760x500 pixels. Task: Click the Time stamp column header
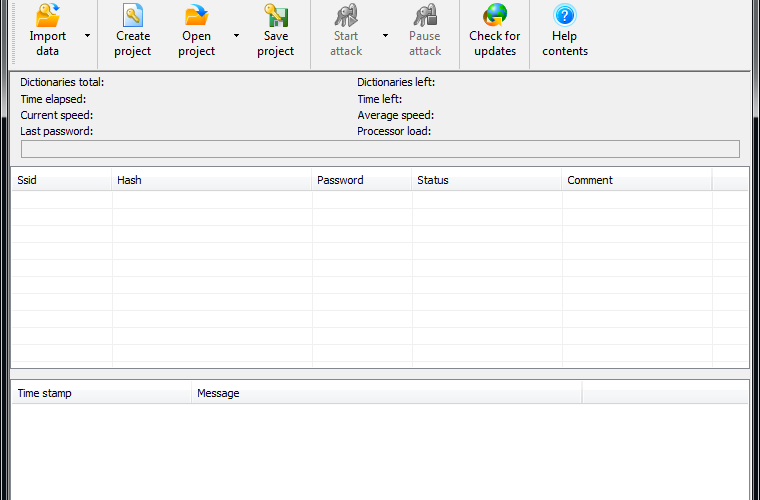[101, 393]
